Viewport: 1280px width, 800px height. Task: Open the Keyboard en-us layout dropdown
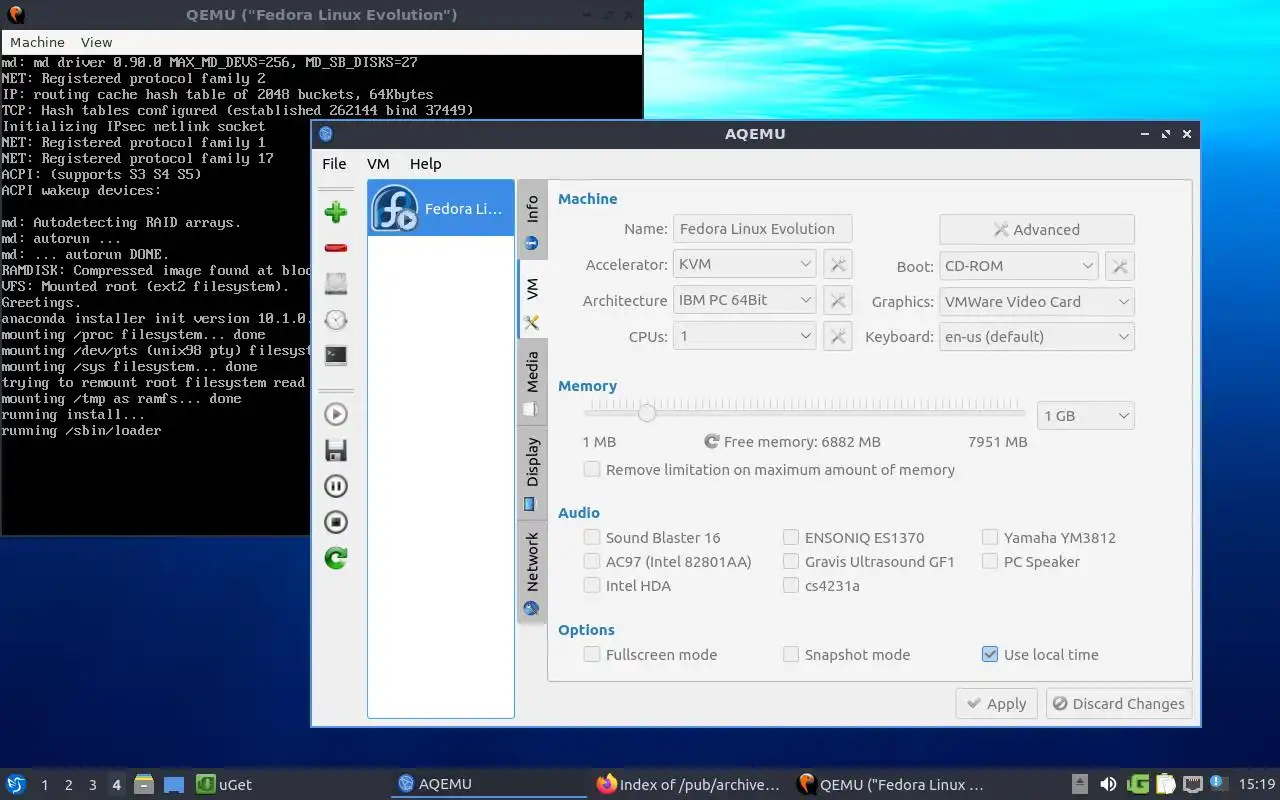coord(1037,337)
